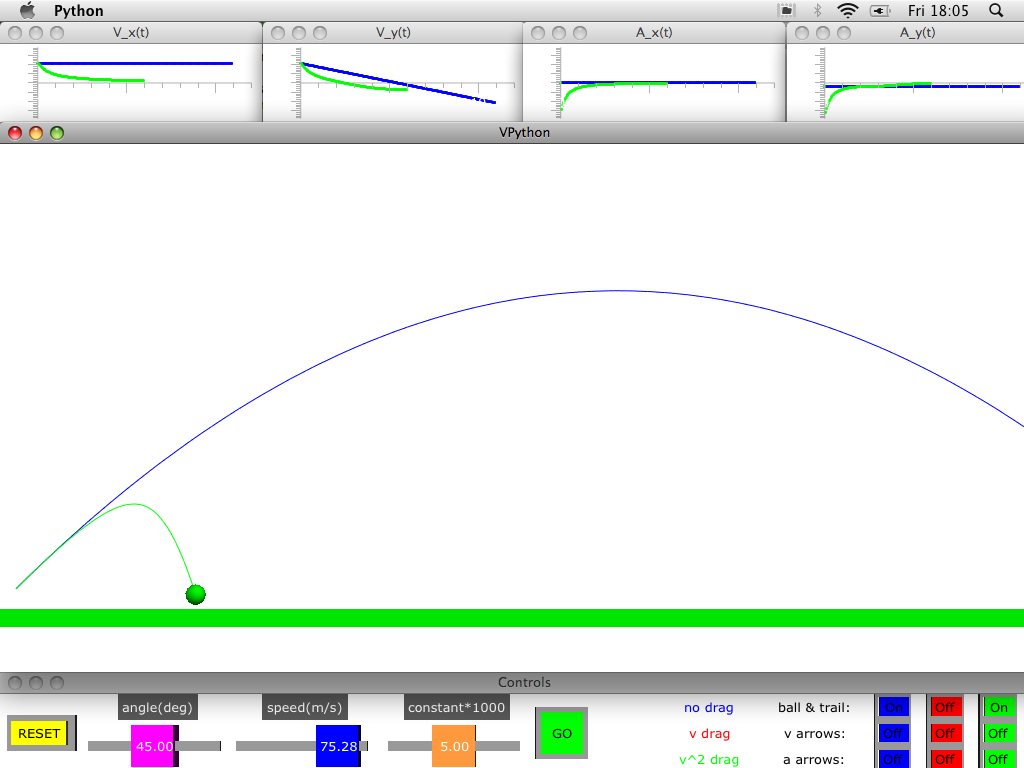Toggle v drag ball & trail red switch
Screen dimensions: 1024x768
click(x=945, y=708)
